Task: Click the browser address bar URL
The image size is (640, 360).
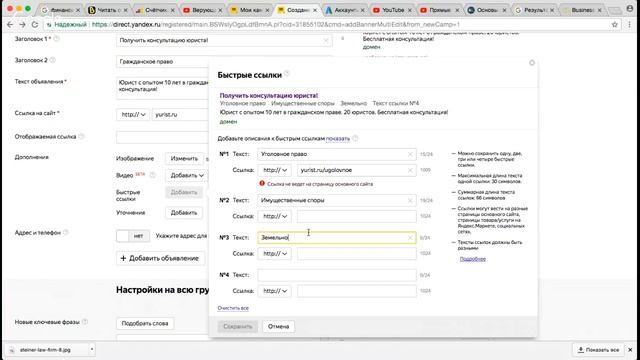Action: click(x=276, y=24)
